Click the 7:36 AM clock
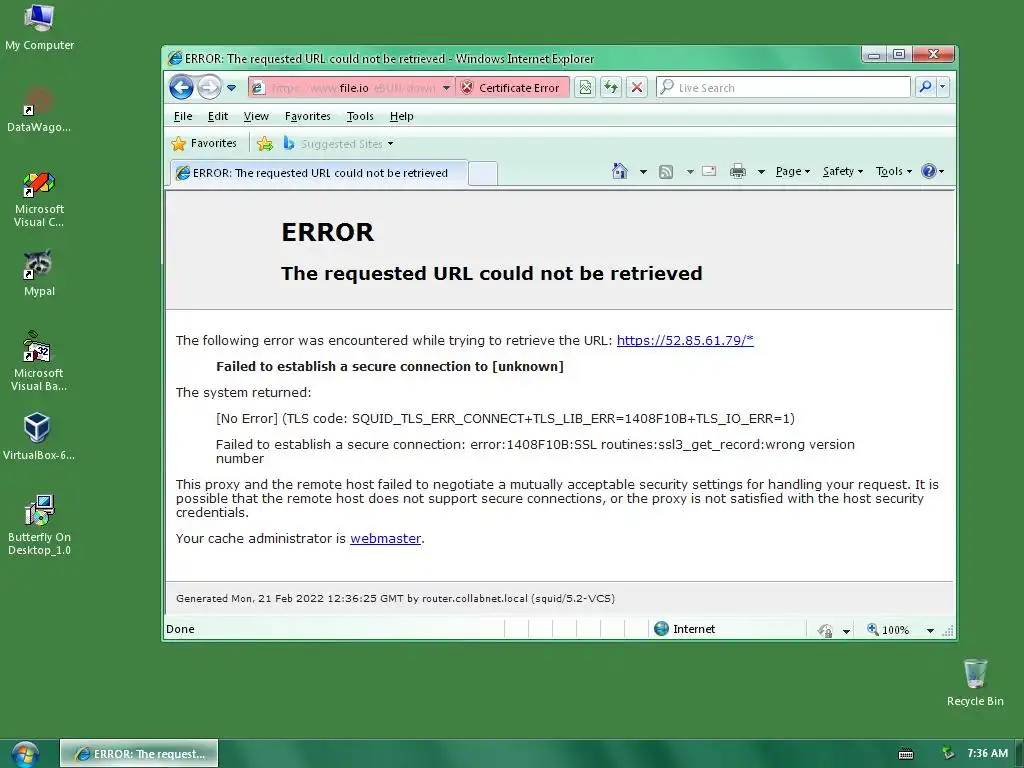Viewport: 1024px width, 768px height. (987, 753)
